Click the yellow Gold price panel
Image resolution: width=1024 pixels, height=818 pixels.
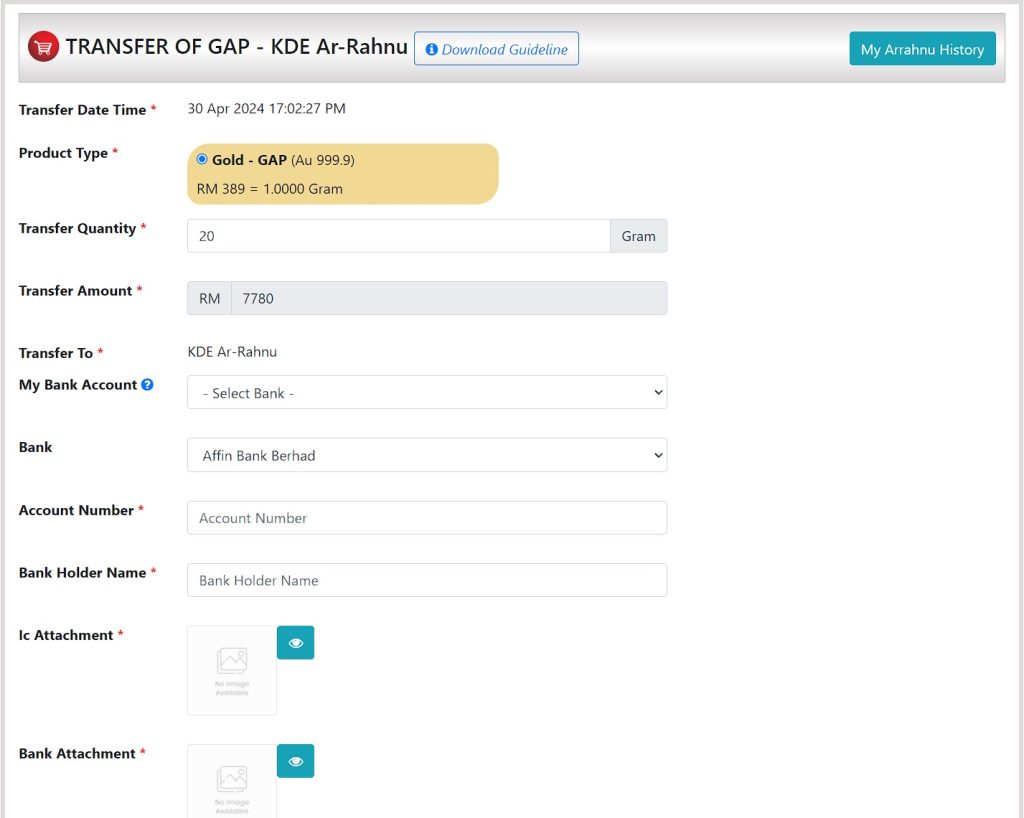coord(420,186)
